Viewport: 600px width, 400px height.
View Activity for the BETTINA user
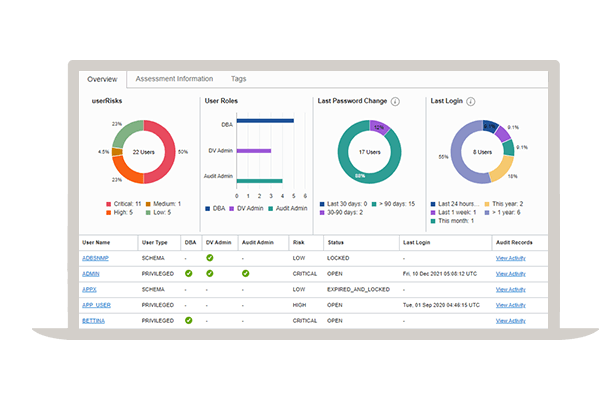point(510,320)
